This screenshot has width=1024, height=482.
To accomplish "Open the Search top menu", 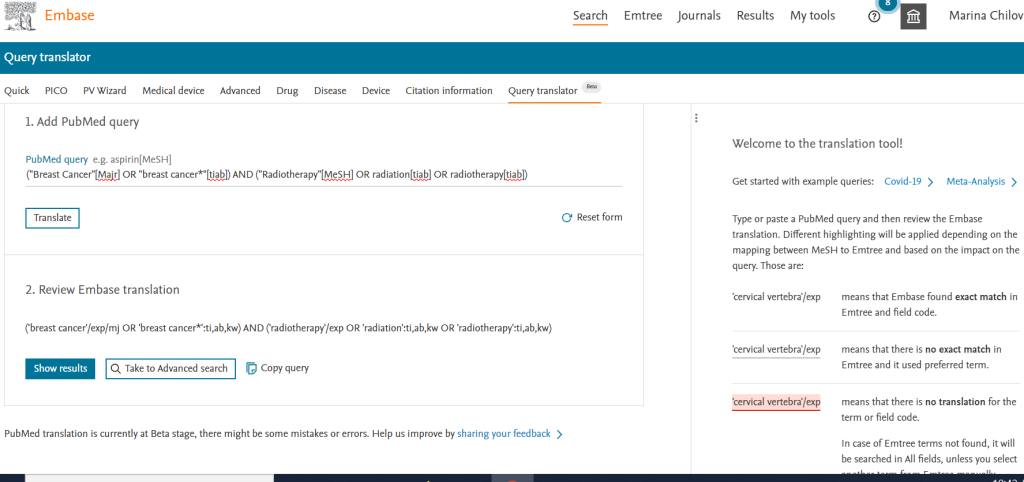I will [x=590, y=16].
